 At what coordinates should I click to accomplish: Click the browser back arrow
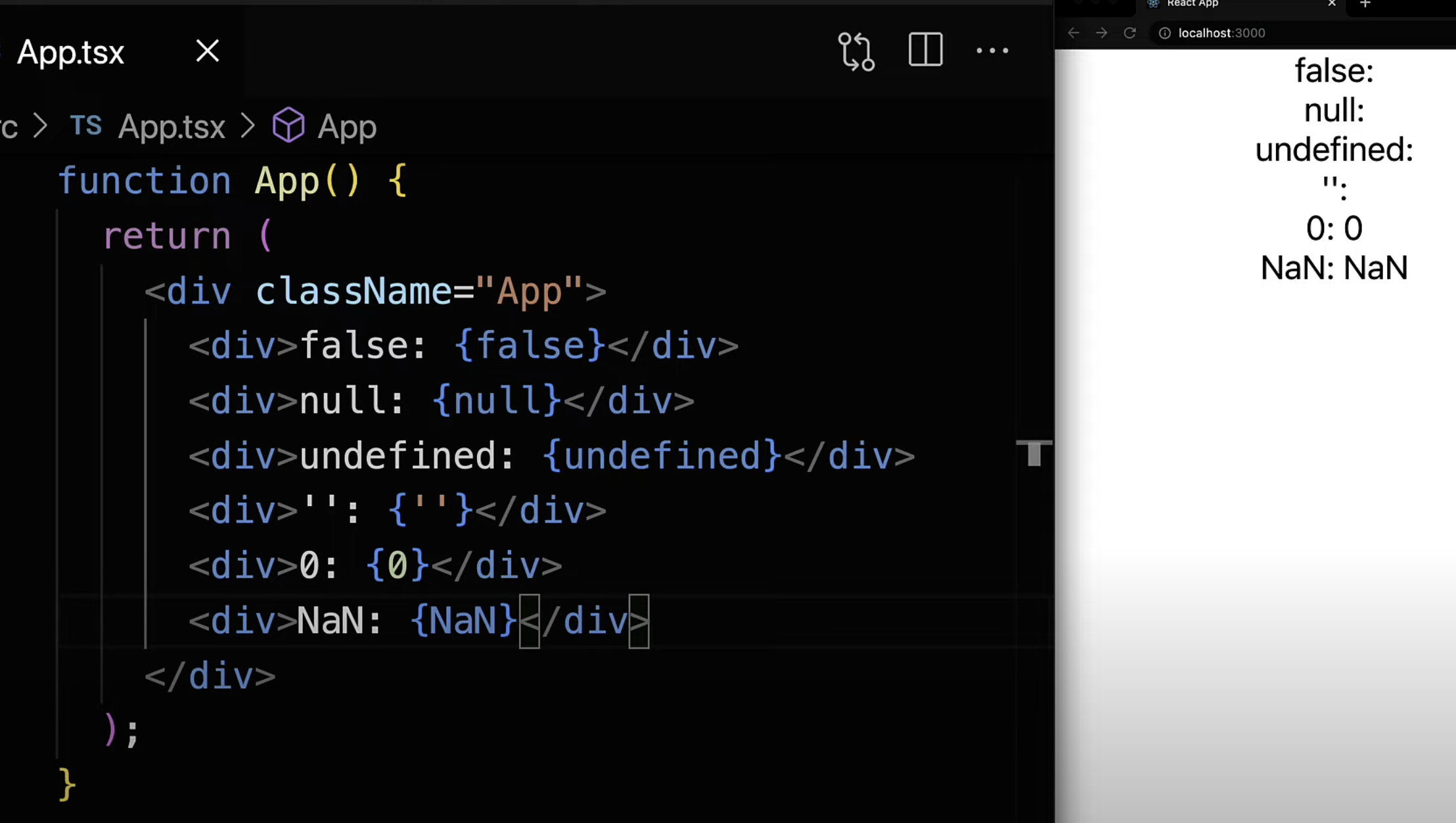[x=1074, y=33]
